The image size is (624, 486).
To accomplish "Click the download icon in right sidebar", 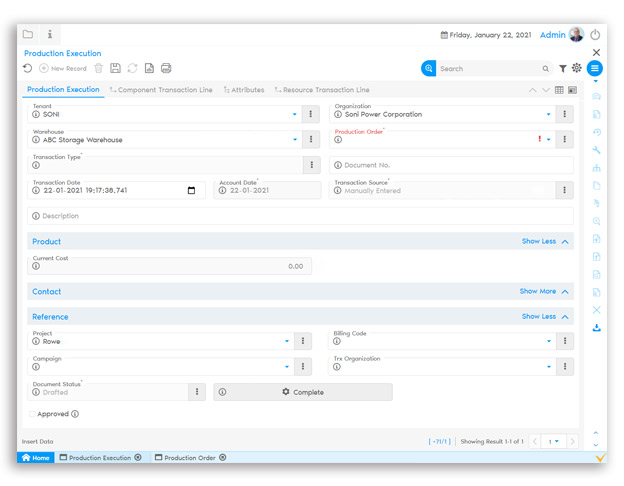I will click(597, 327).
